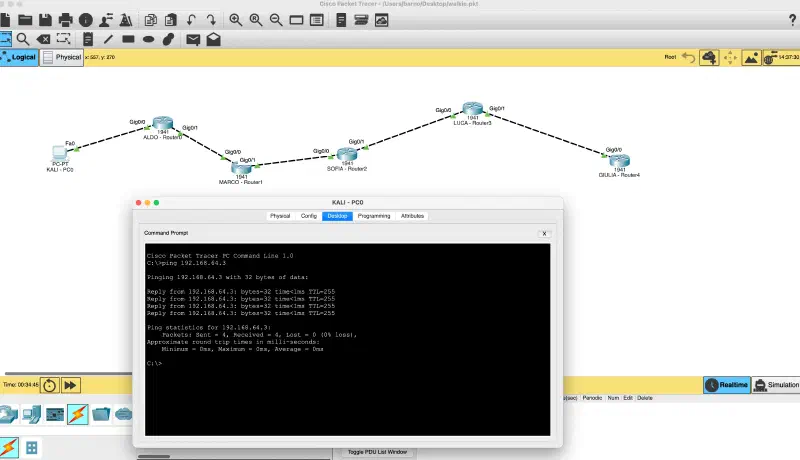Set the Tiled Background mountain icon
Screen dimensions: 800x460
pos(751,58)
